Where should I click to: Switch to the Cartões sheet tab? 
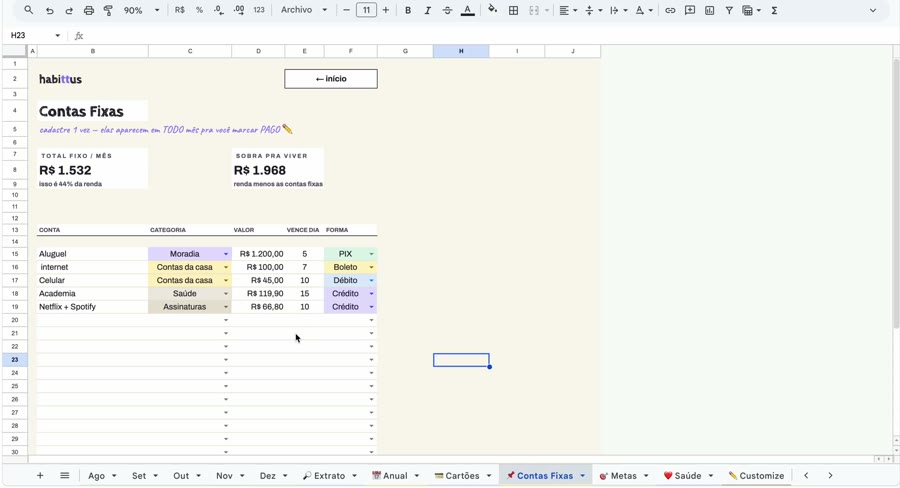coord(457,476)
